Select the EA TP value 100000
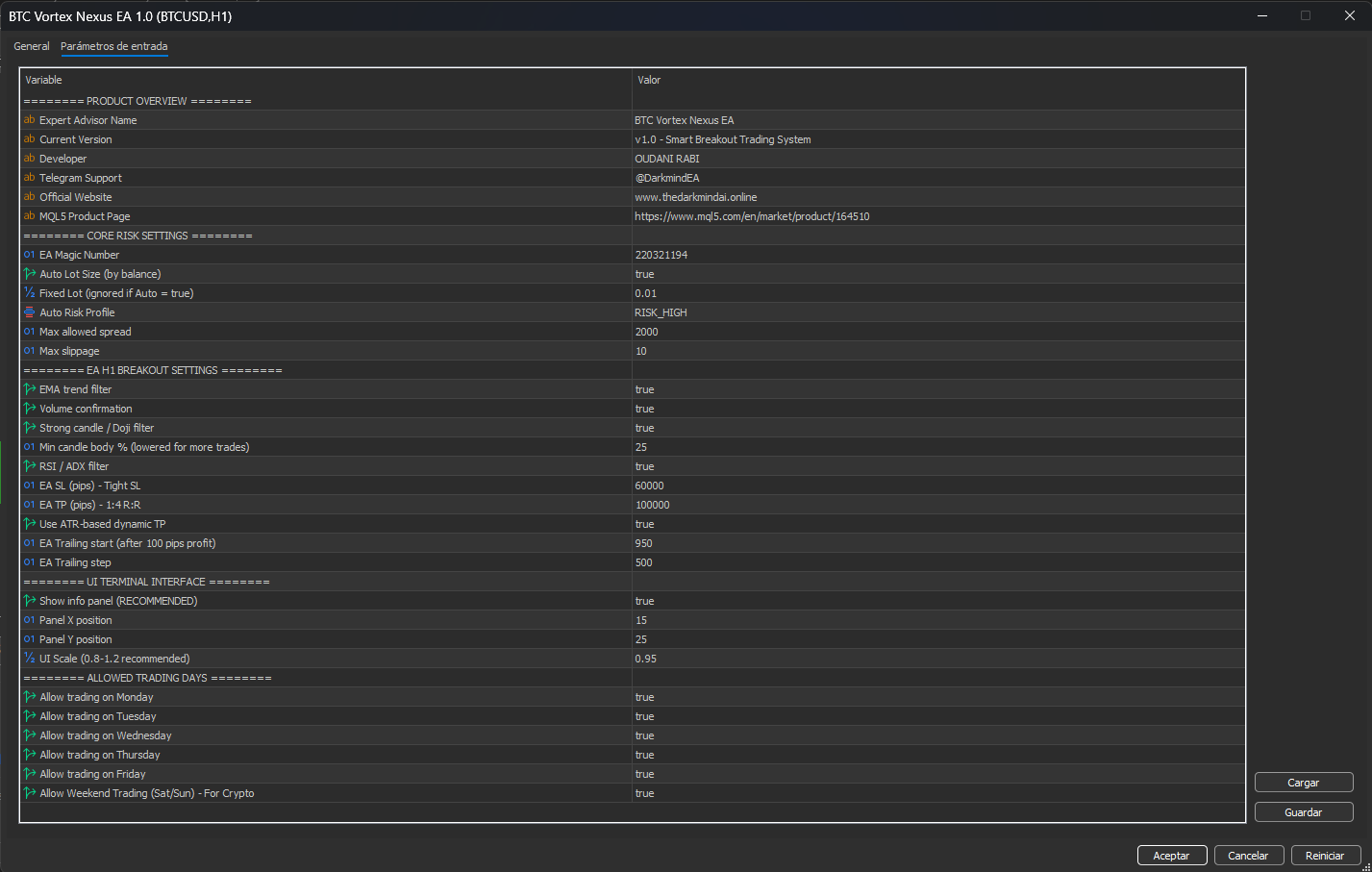The height and width of the screenshot is (872, 1372). click(653, 505)
